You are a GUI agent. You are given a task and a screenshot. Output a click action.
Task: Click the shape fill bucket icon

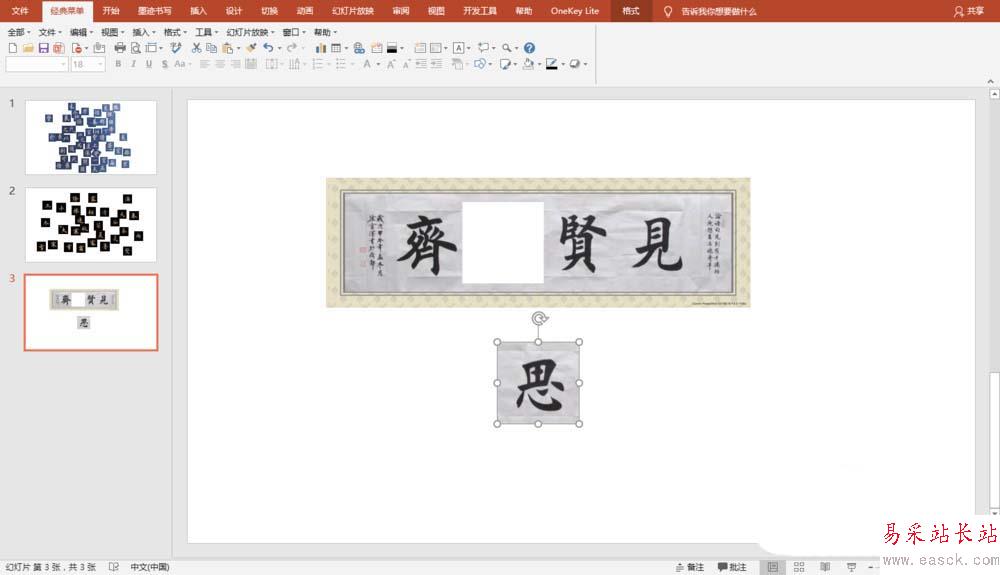(528, 64)
